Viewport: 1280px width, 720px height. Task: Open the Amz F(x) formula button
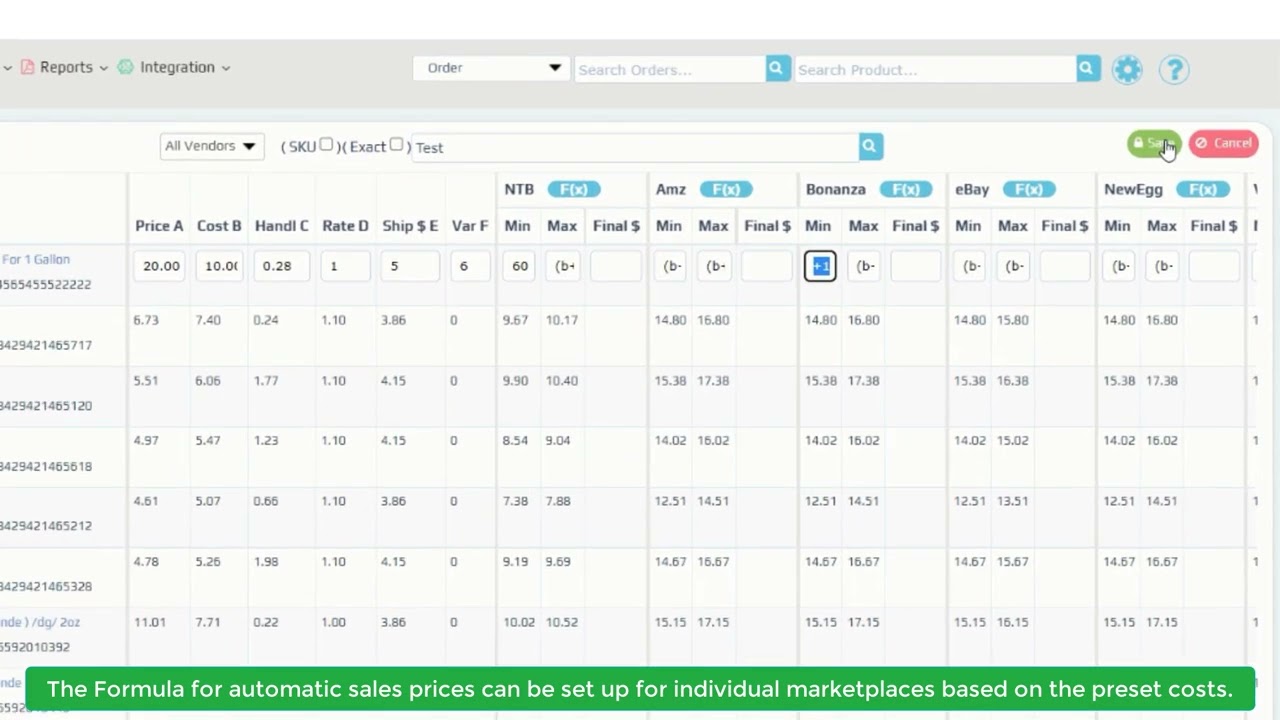[x=725, y=189]
